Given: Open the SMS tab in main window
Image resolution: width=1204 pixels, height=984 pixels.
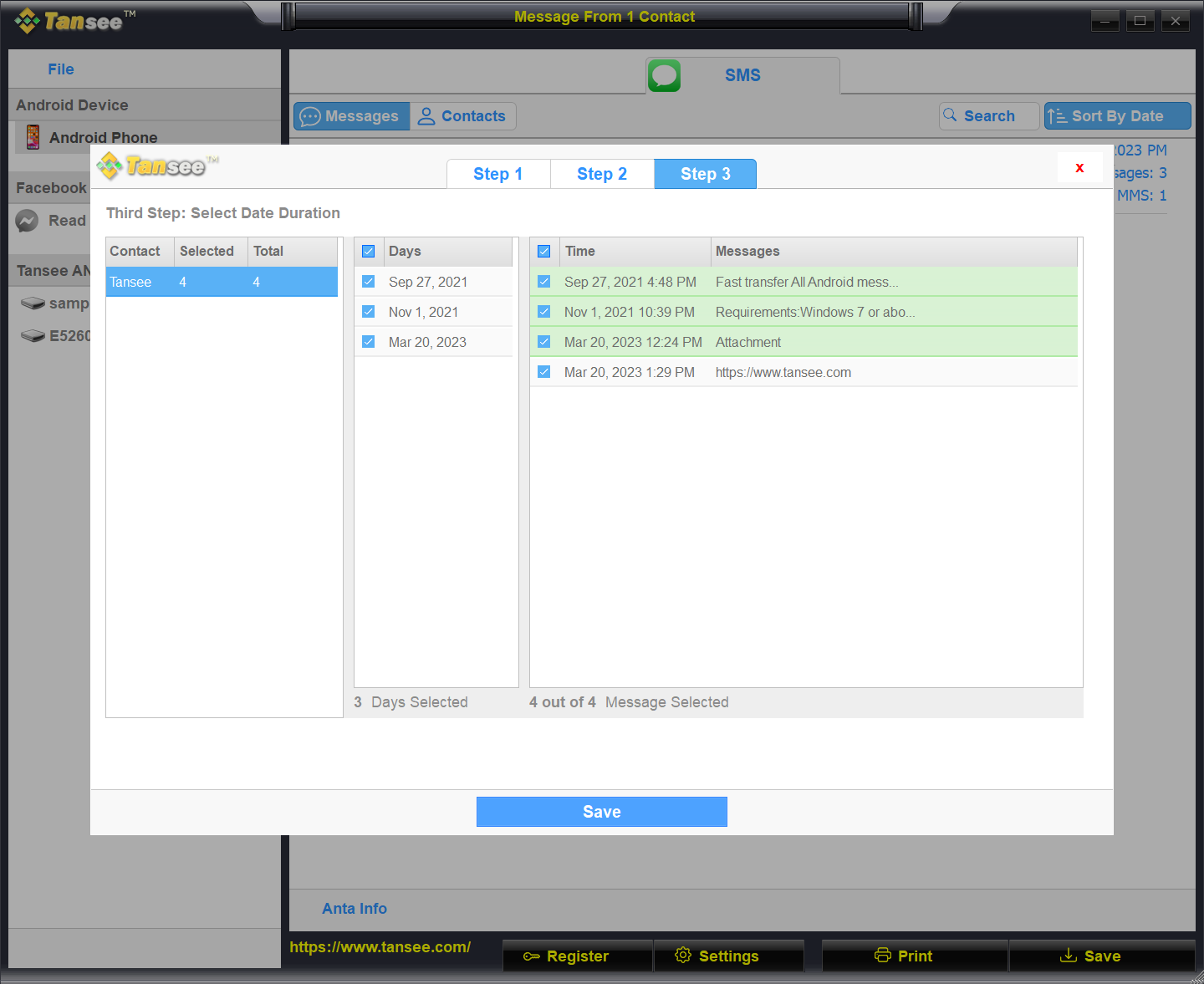Looking at the screenshot, I should 742,75.
